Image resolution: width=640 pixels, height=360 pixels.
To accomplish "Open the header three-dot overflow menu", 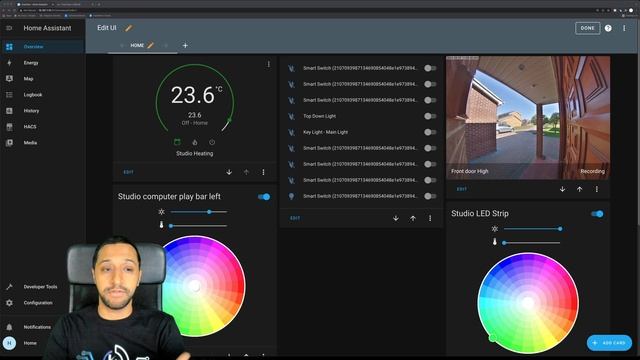I will (624, 28).
